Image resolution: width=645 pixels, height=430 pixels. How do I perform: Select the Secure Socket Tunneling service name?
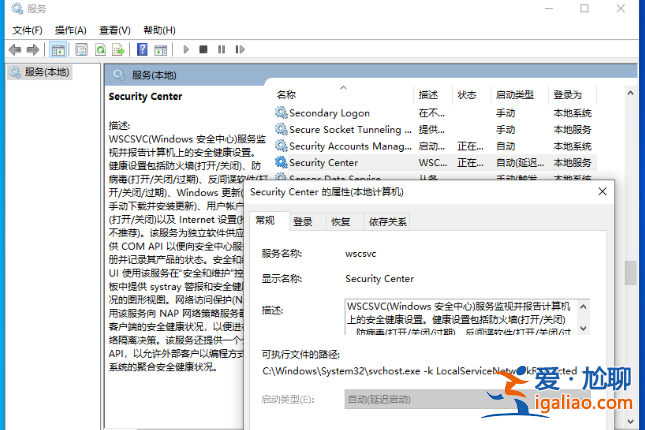350,130
